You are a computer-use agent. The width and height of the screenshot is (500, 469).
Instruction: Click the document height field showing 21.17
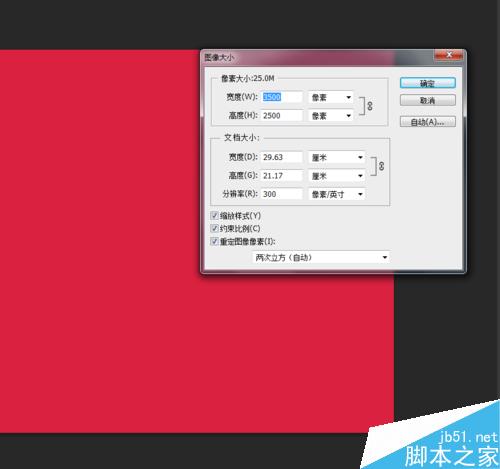(x=282, y=176)
